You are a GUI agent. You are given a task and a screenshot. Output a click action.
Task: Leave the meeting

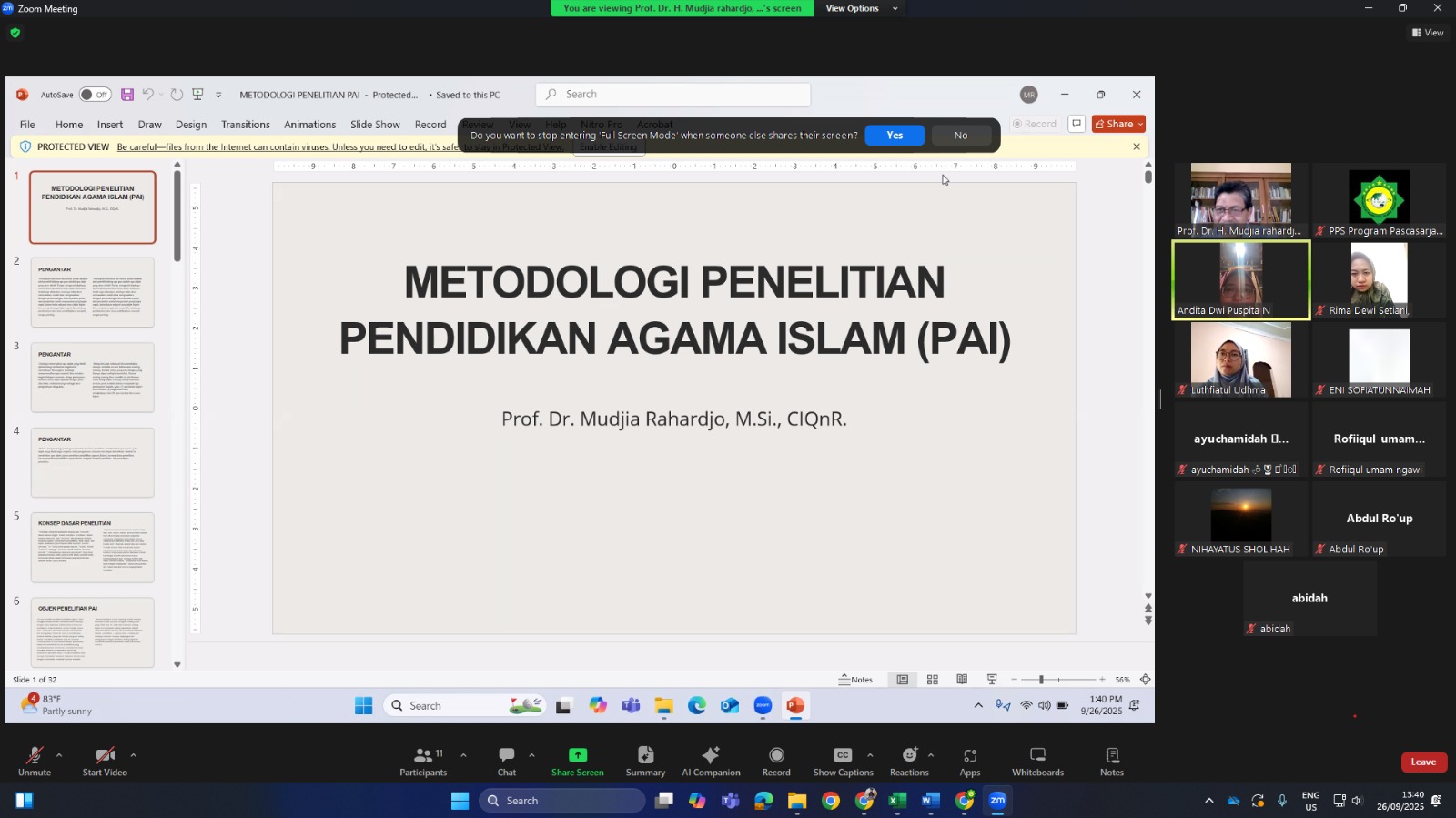point(1423,762)
